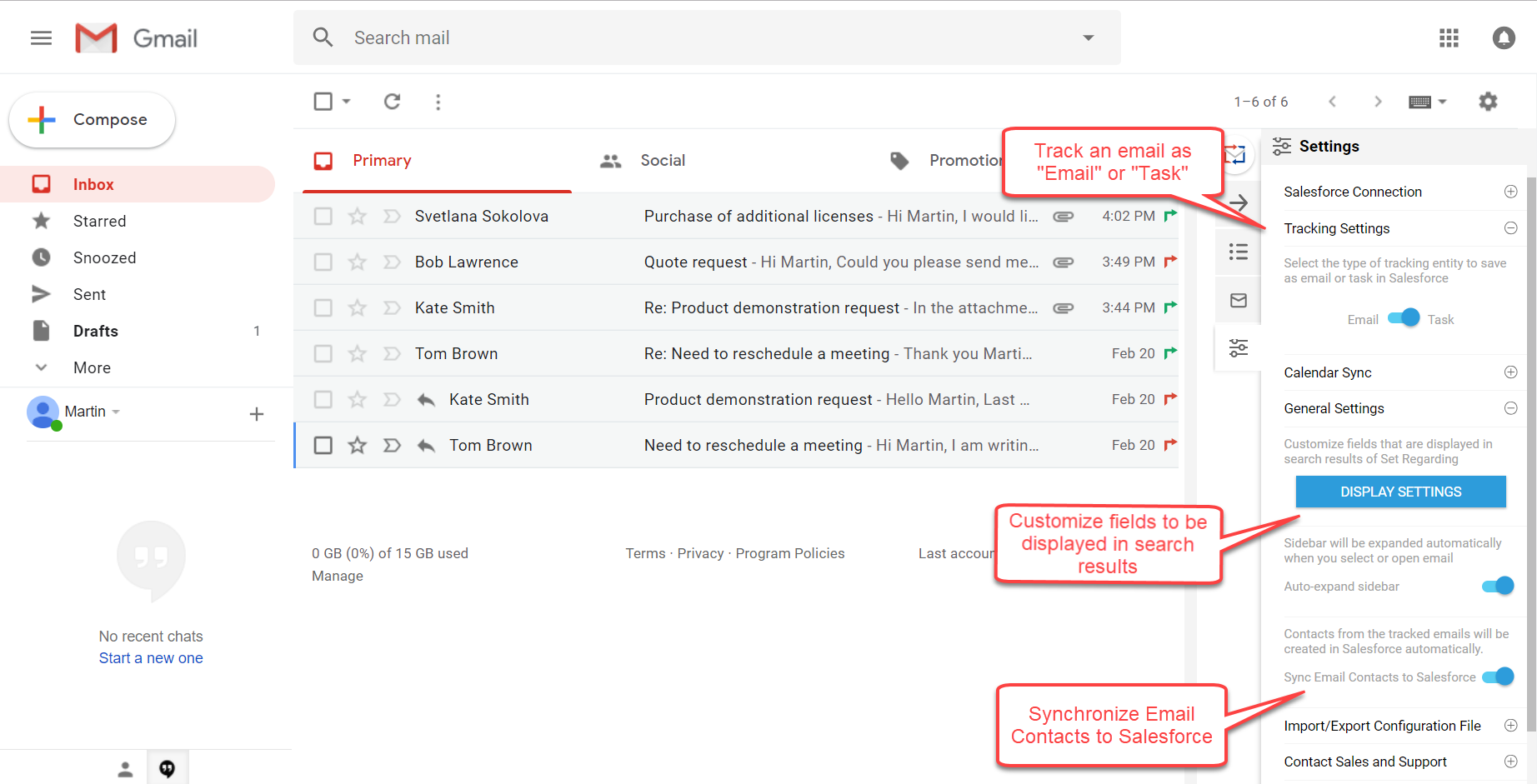This screenshot has width=1537, height=784.
Task: Click the settings panel vertical scrollbar
Action: point(1531,454)
